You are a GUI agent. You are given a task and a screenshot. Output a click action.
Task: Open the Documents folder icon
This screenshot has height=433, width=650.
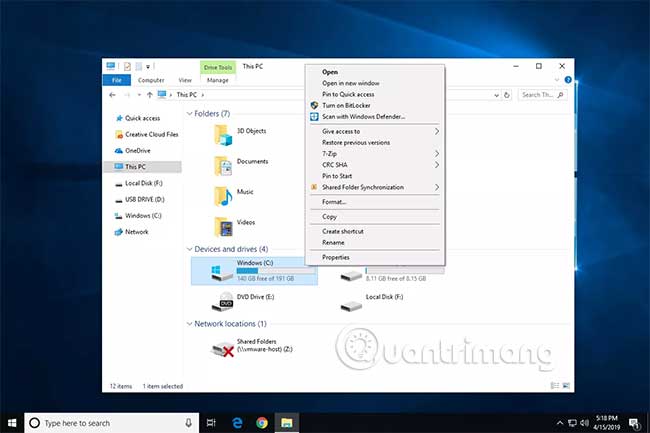tap(223, 166)
